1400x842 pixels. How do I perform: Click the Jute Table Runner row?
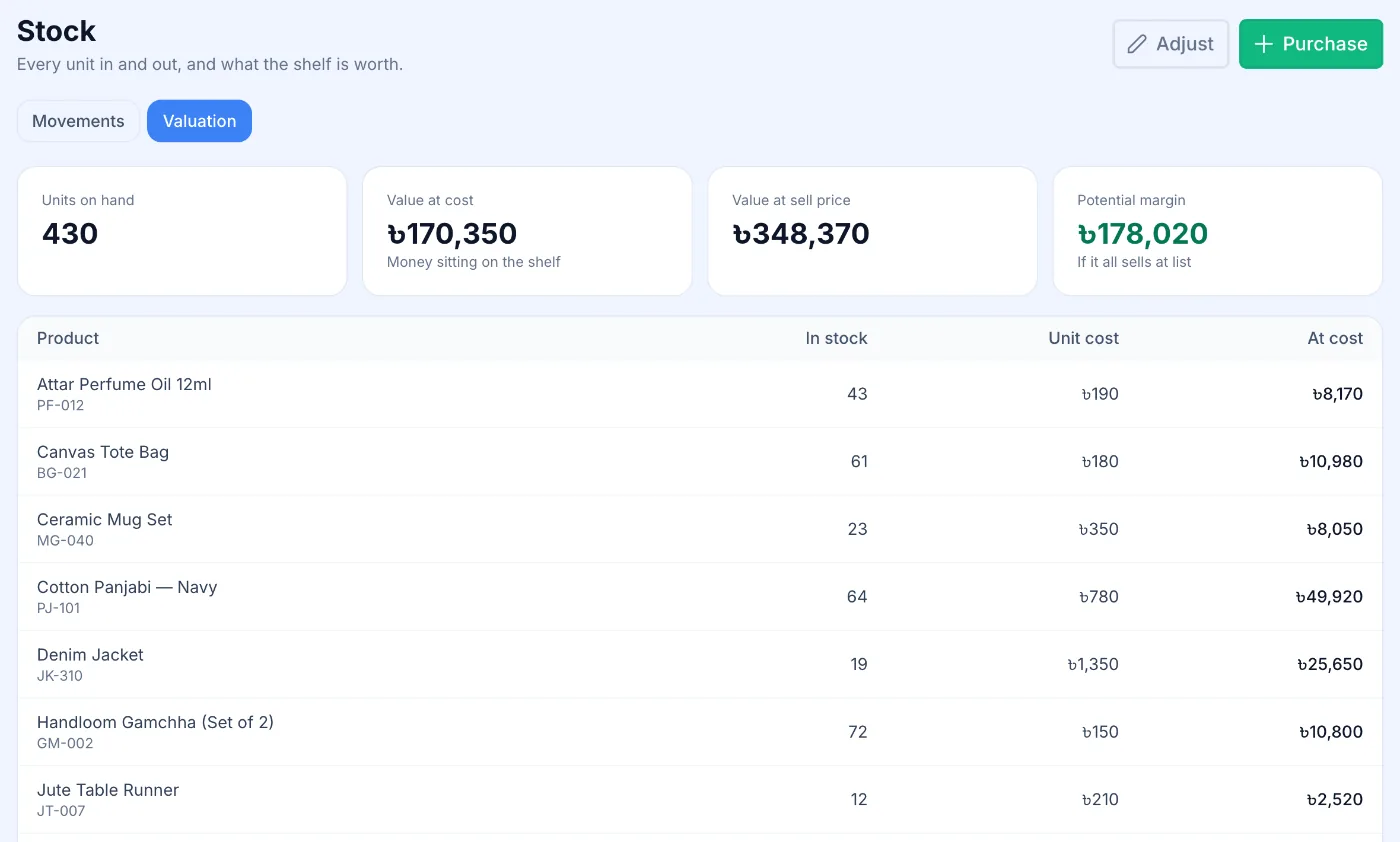point(700,800)
